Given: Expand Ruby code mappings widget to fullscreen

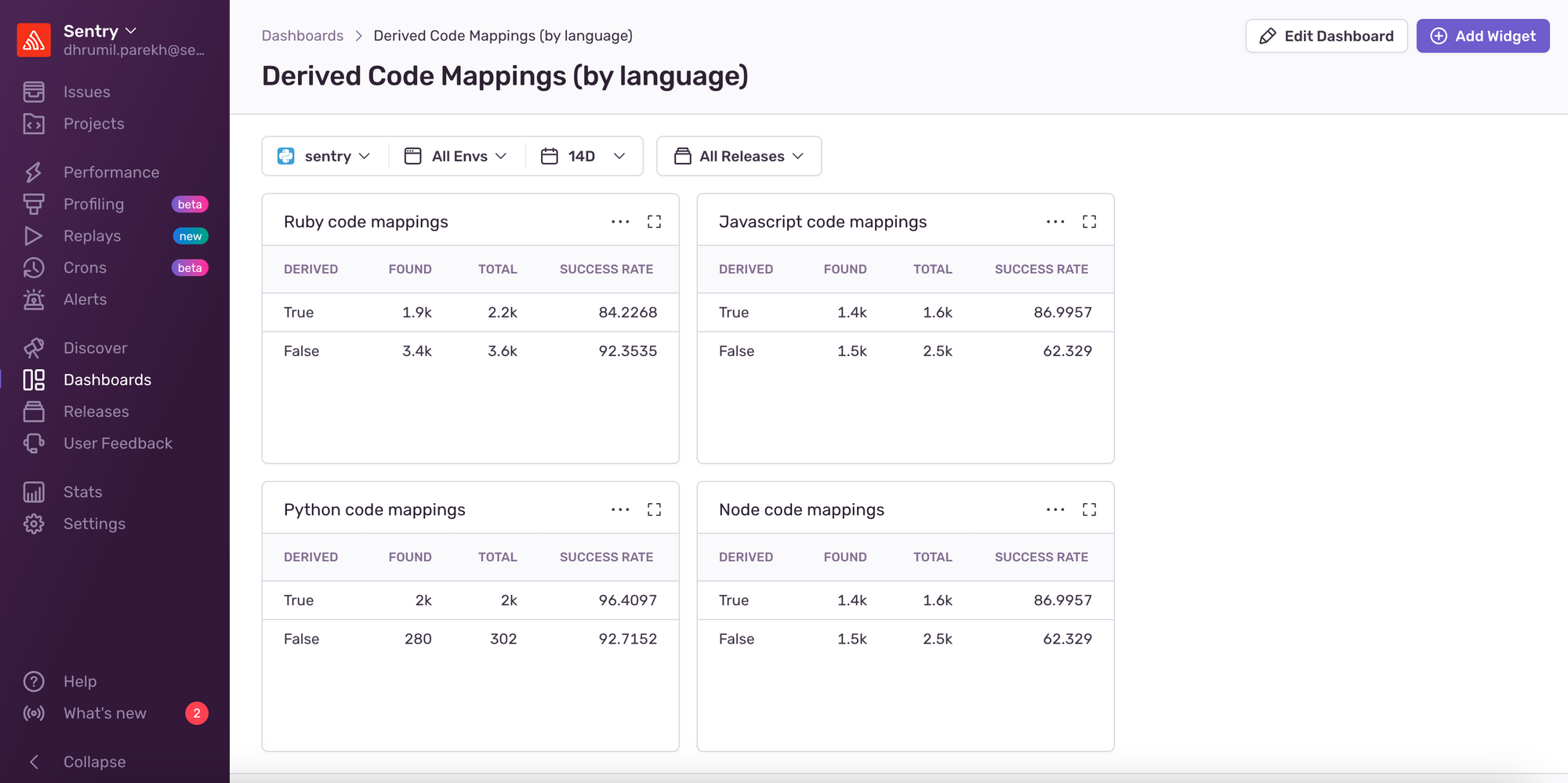Looking at the screenshot, I should click(655, 221).
